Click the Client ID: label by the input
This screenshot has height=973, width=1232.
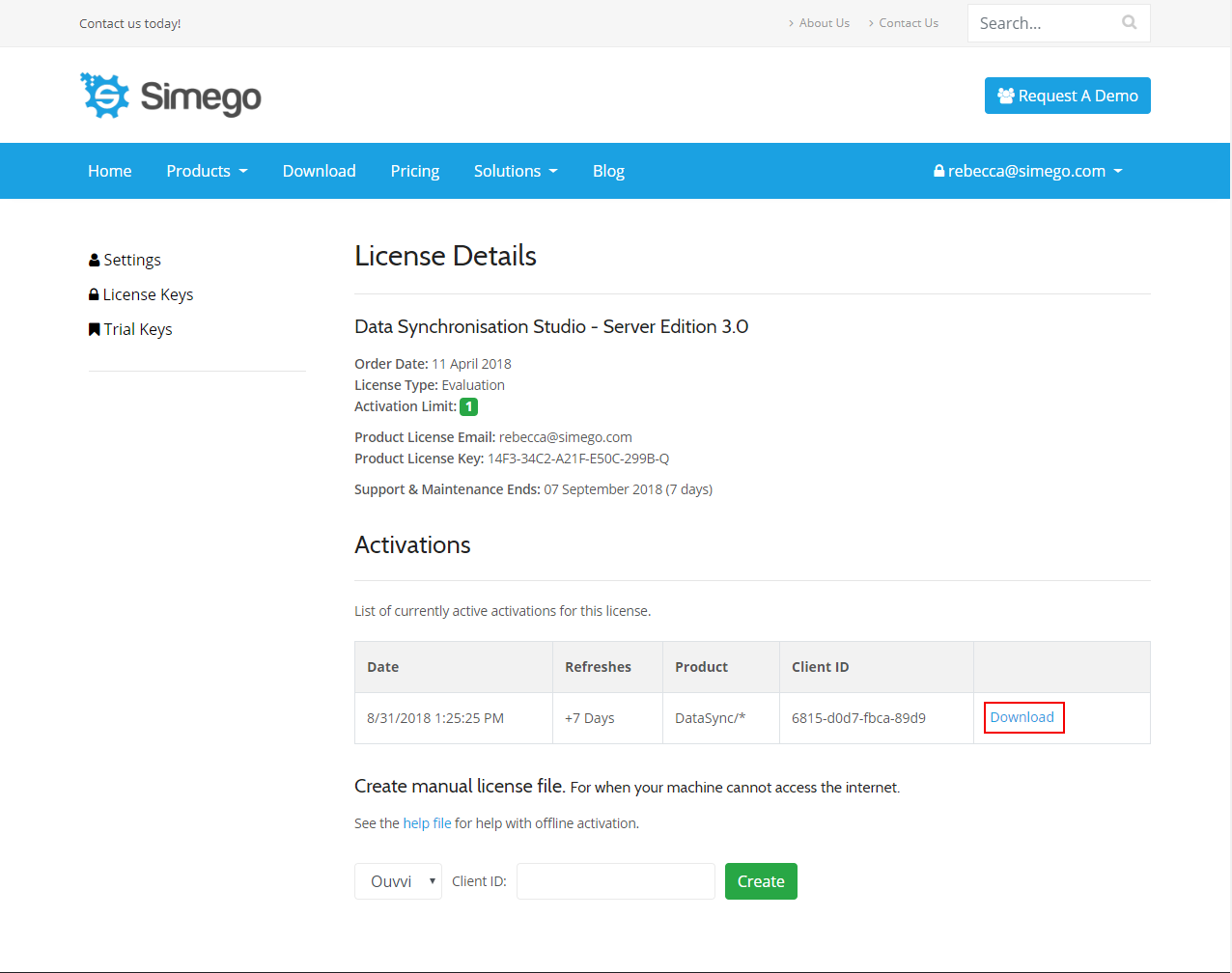(479, 881)
